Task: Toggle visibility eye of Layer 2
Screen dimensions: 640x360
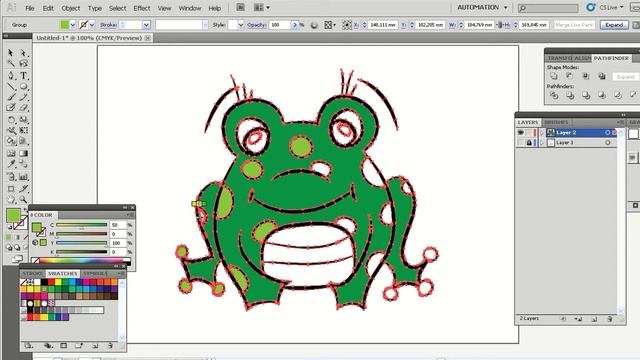Action: click(520, 133)
